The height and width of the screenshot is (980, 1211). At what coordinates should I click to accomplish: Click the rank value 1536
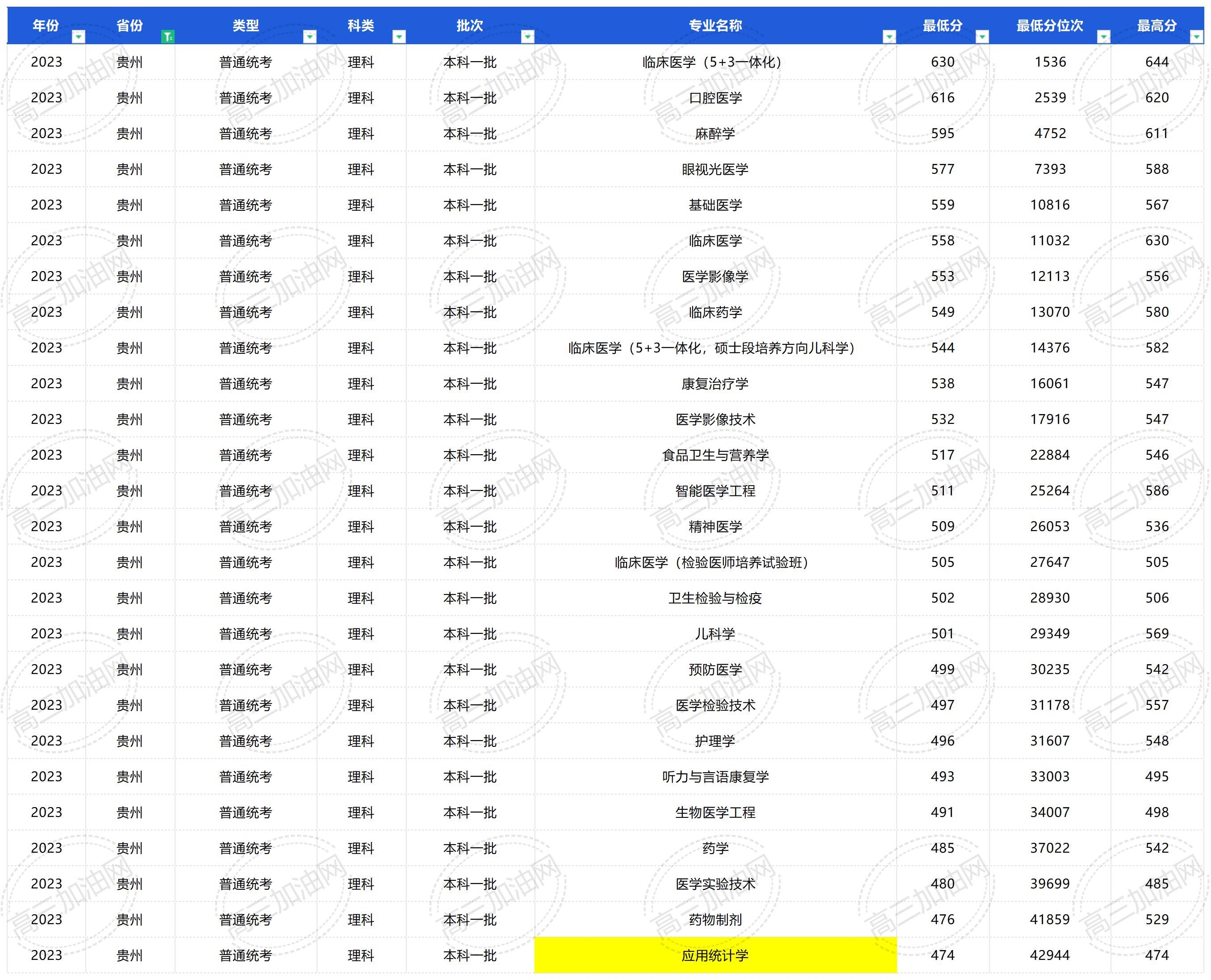(1050, 62)
